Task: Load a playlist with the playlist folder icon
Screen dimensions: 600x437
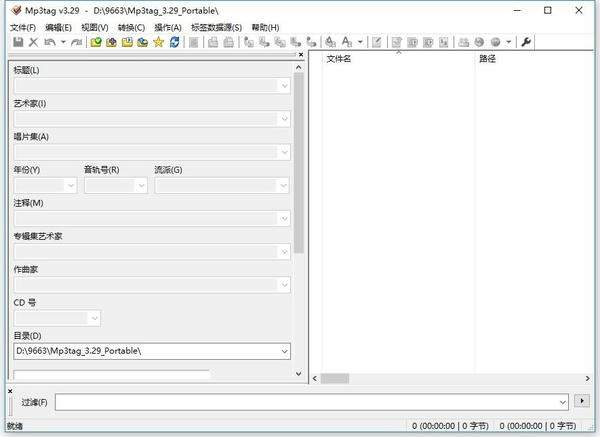Action: (x=127, y=42)
